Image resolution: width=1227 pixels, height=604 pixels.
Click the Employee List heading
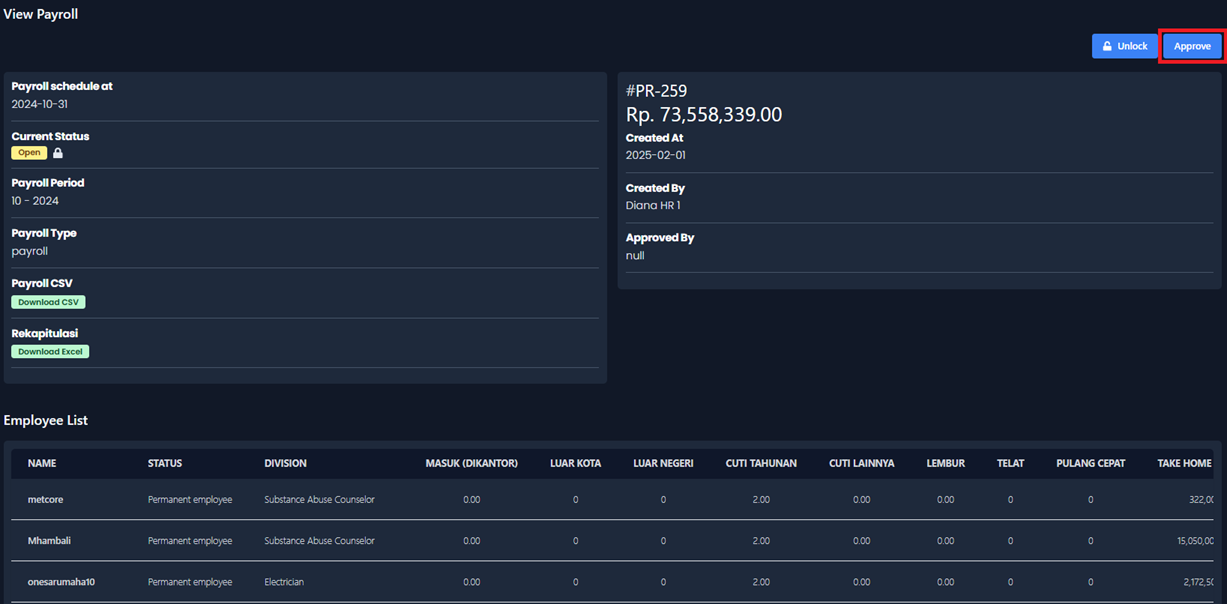[46, 421]
